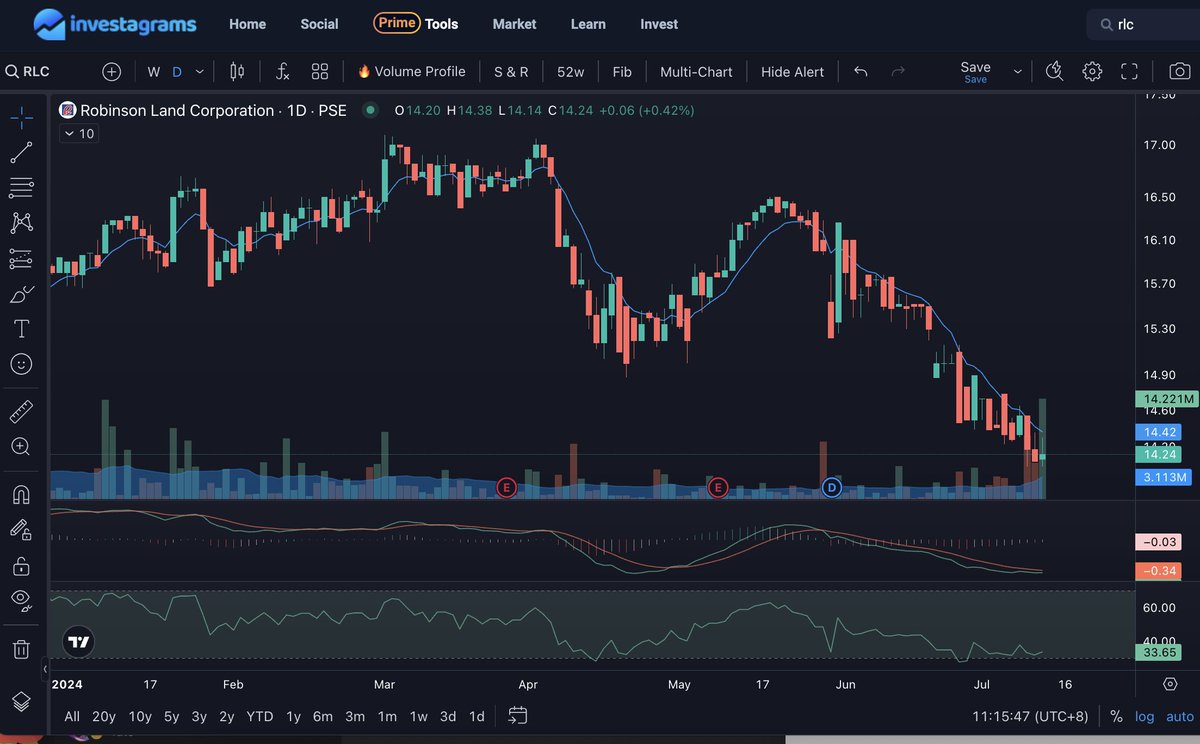Select the measure ruler tool
1200x744 pixels.
21,412
